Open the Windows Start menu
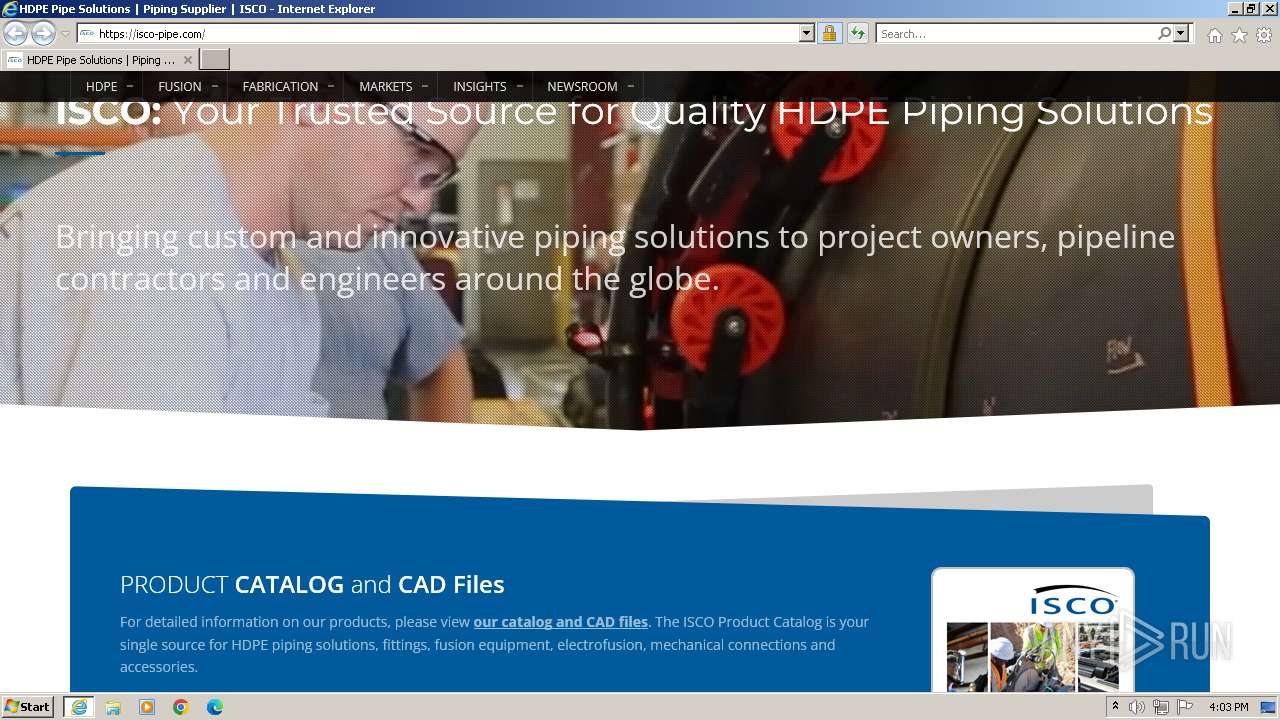Image resolution: width=1280 pixels, height=720 pixels. (x=27, y=706)
